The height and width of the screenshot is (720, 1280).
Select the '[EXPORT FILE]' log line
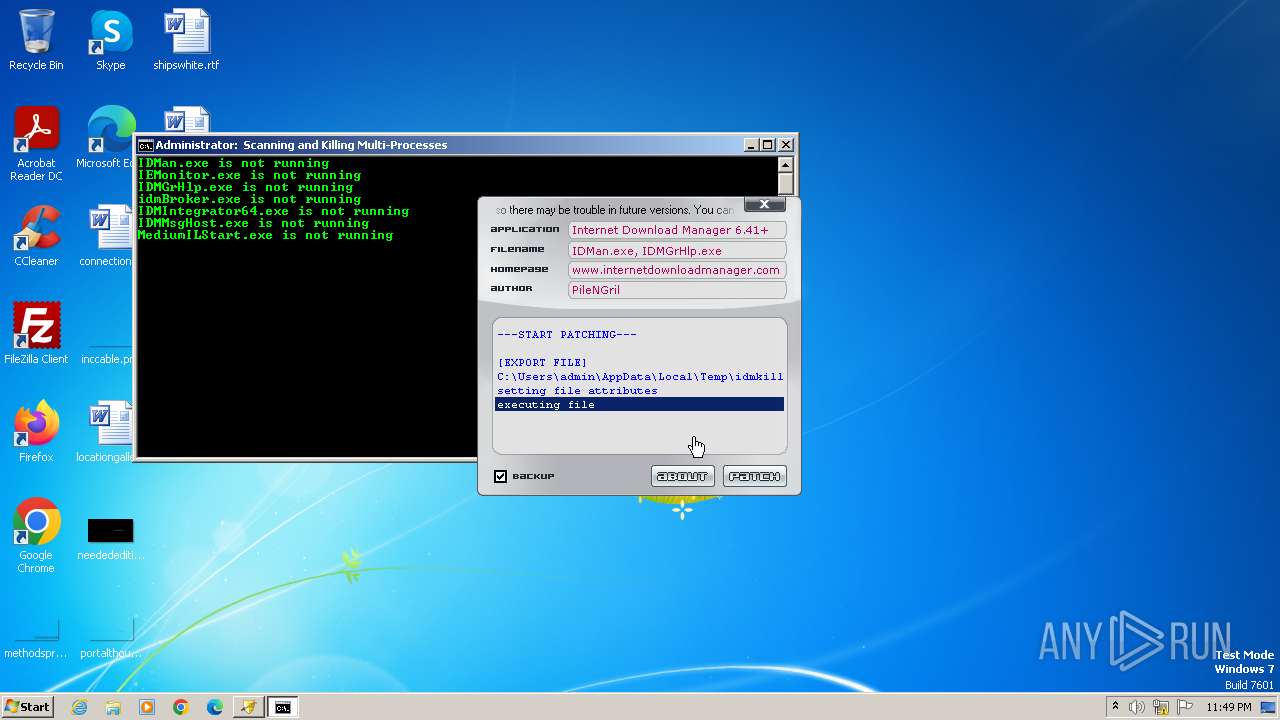click(x=542, y=363)
